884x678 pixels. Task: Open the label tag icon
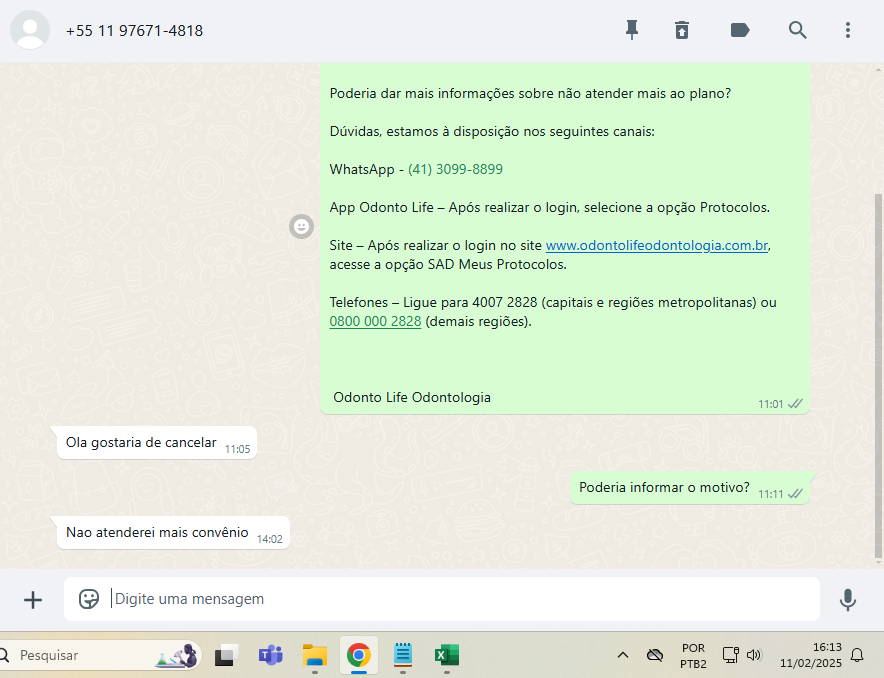[740, 30]
